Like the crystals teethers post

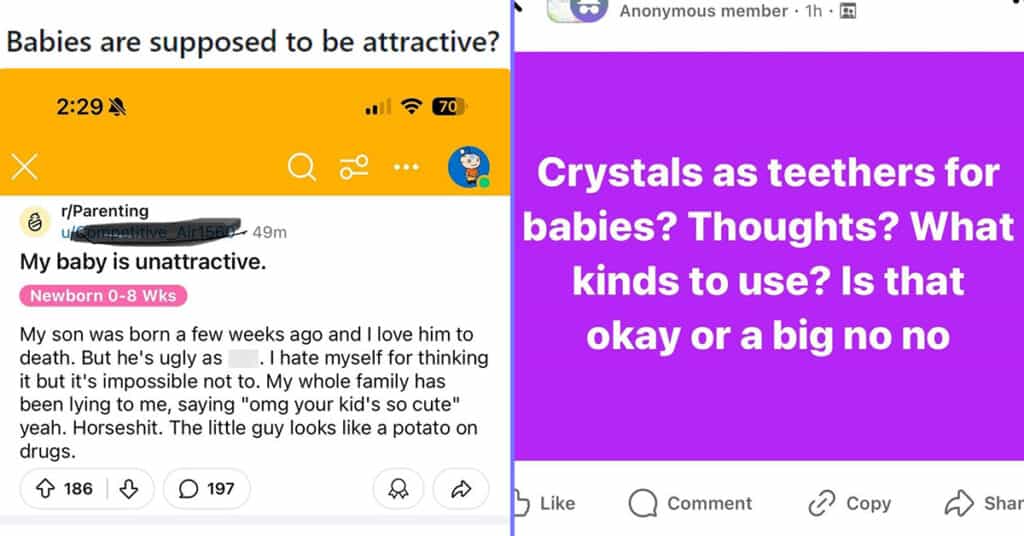tap(546, 503)
